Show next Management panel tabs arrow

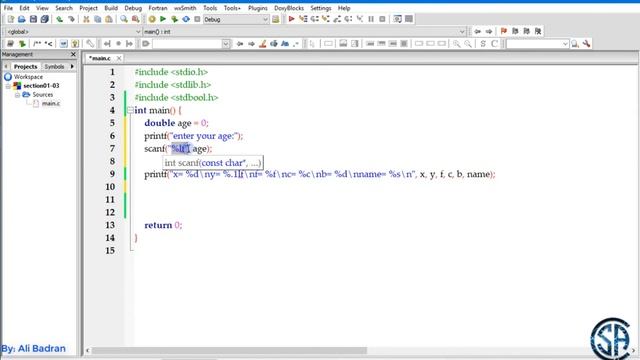pos(72,66)
